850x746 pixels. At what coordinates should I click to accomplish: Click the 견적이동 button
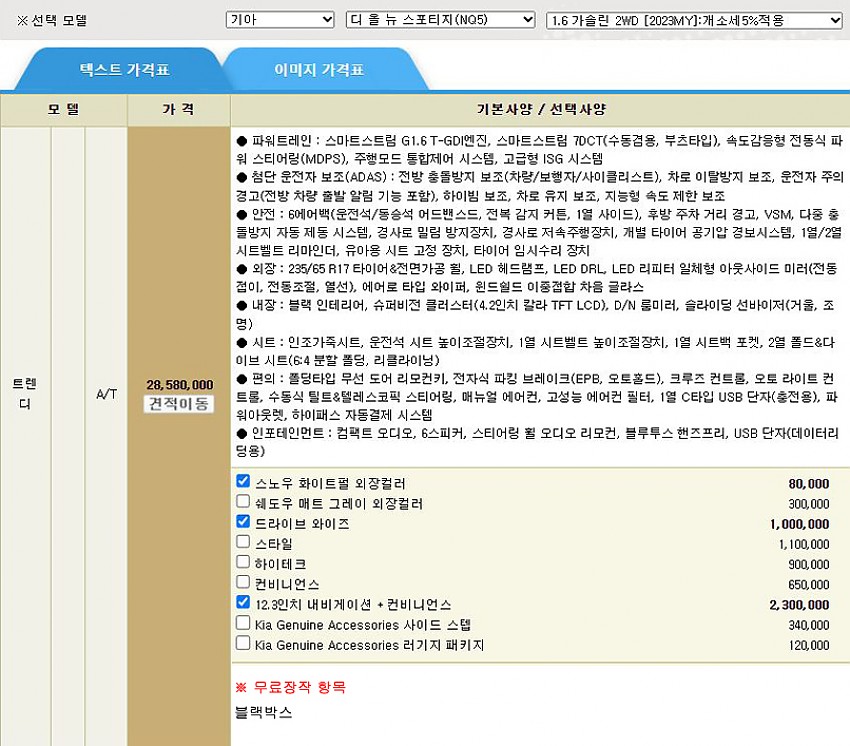point(179,404)
